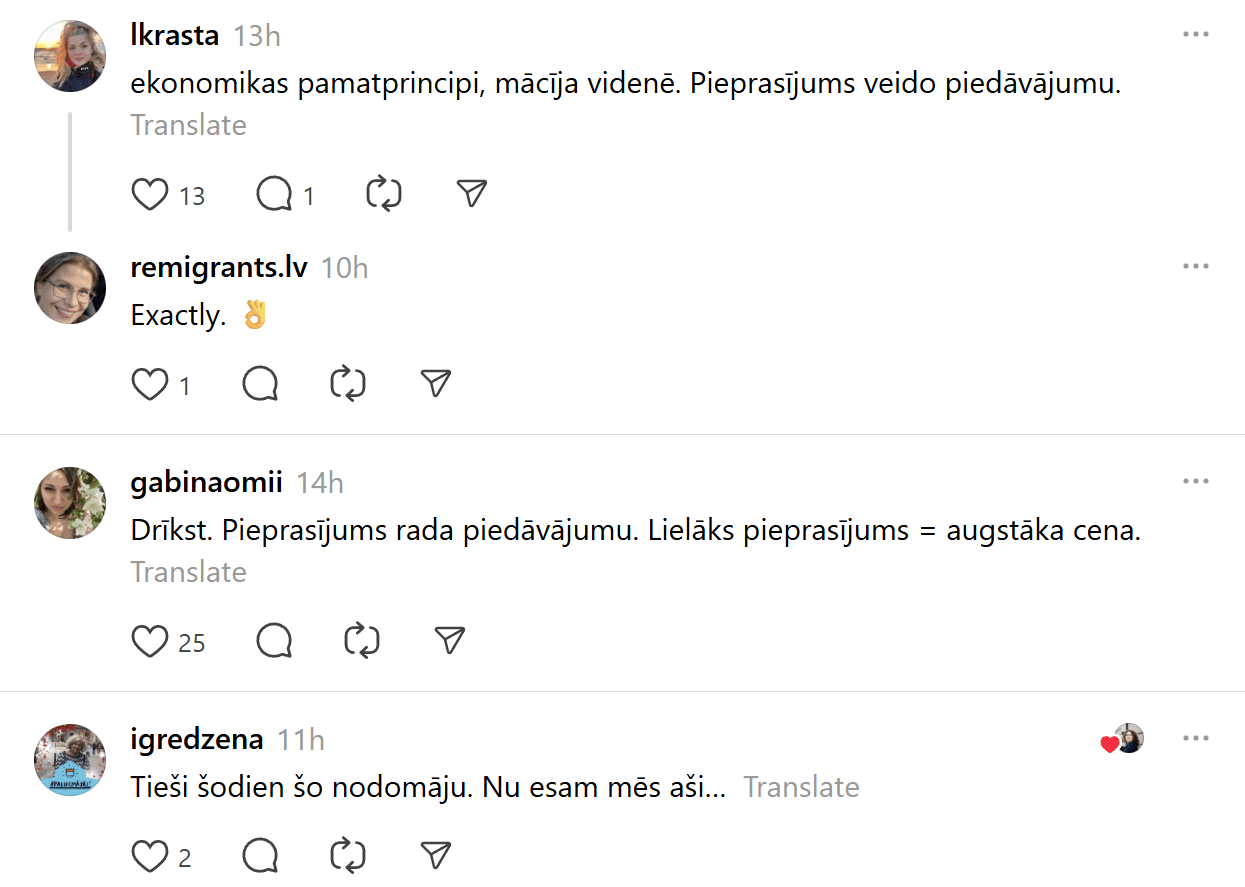Open more options for gabinaomii's comment
The image size is (1245, 887).
1196,481
